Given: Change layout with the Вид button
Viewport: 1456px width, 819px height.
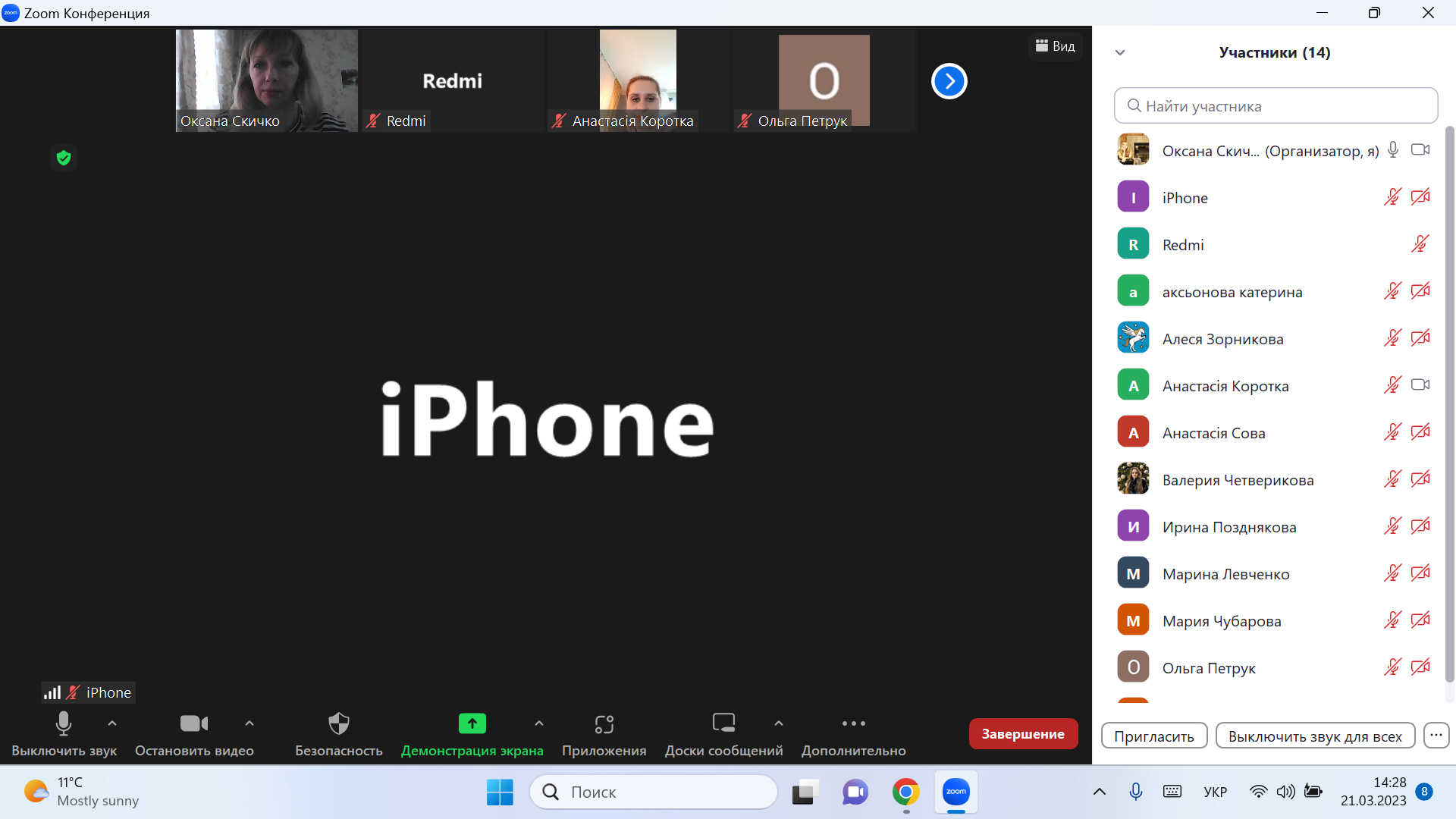Looking at the screenshot, I should coord(1055,46).
